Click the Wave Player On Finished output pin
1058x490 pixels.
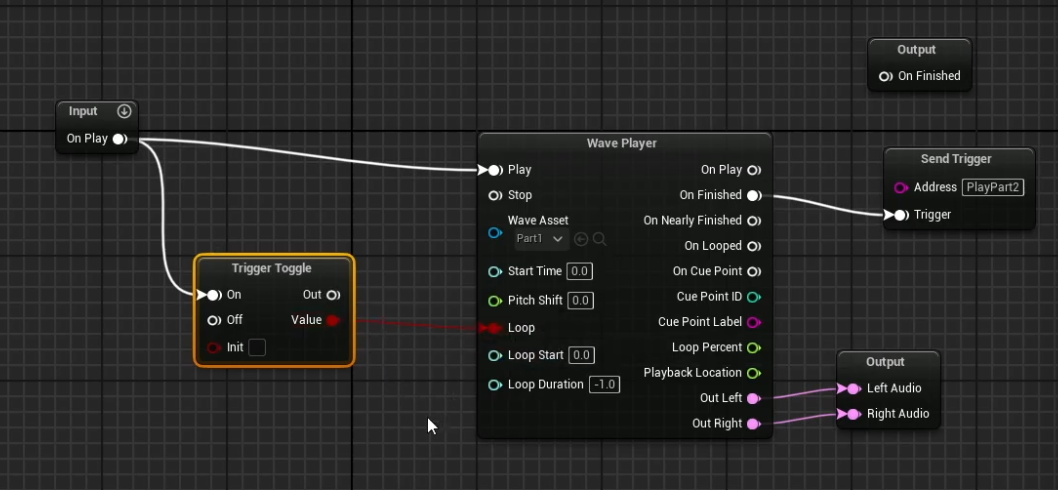click(x=754, y=195)
